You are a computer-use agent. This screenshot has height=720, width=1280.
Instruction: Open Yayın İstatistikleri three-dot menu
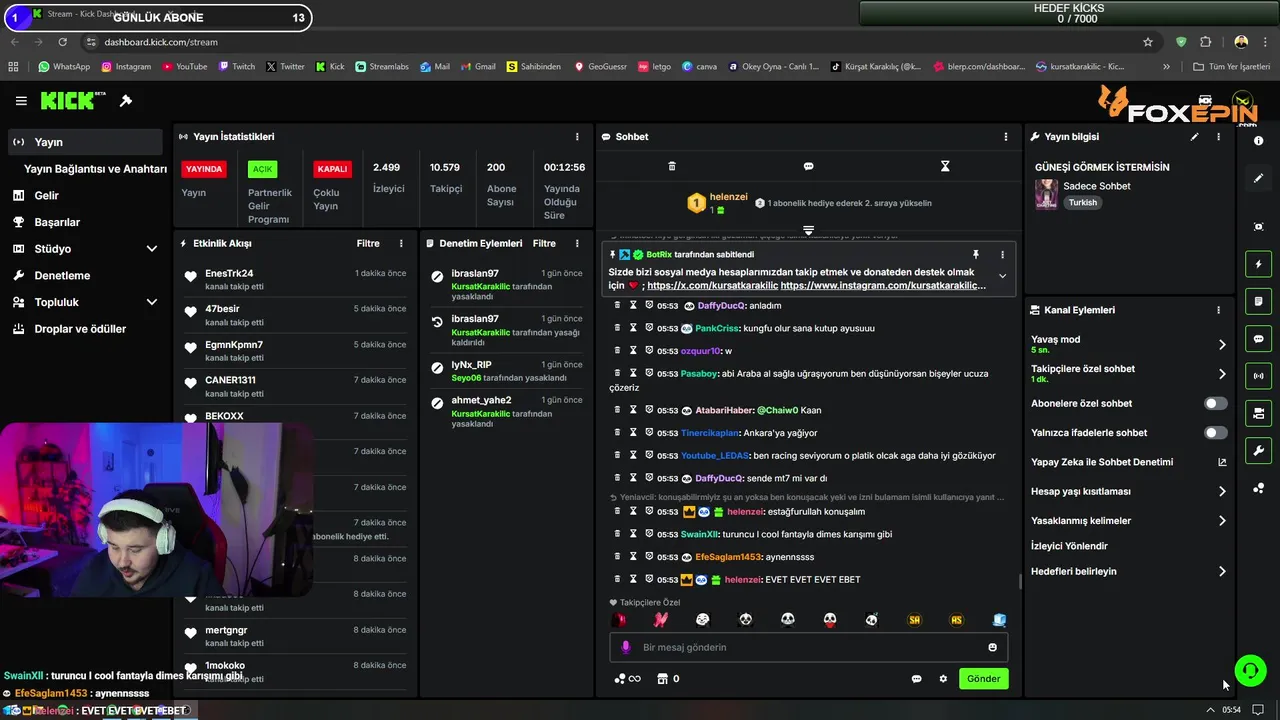point(577,137)
